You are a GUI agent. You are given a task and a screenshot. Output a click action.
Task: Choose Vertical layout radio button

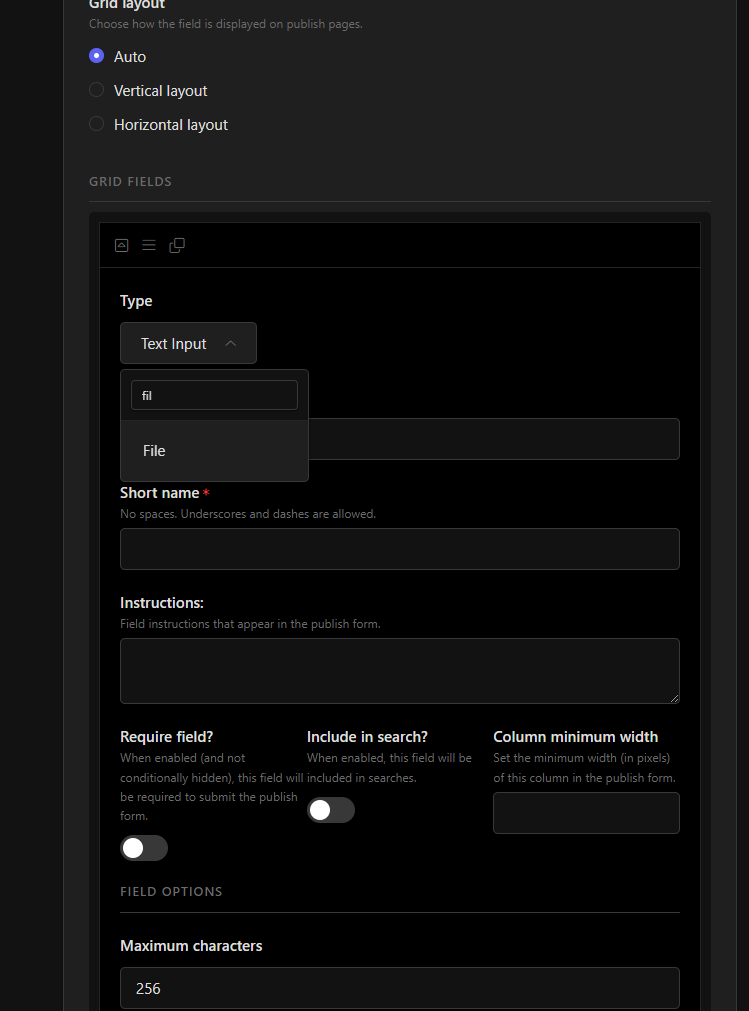click(97, 91)
